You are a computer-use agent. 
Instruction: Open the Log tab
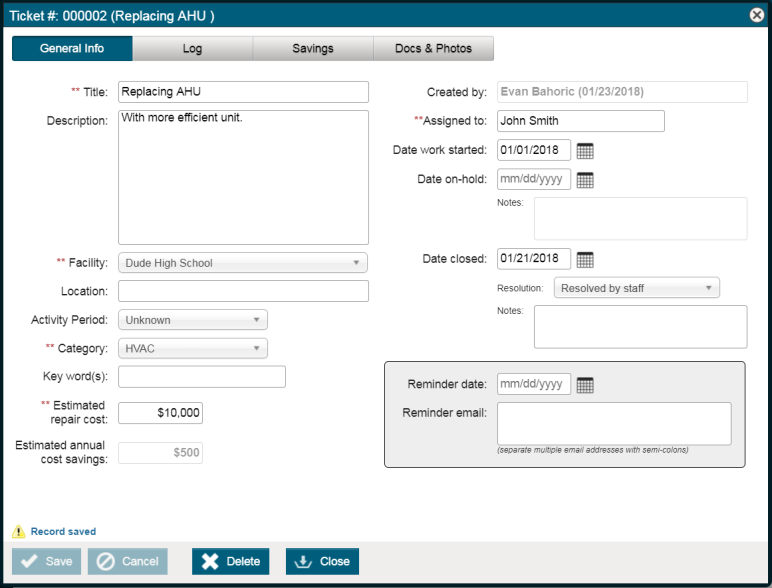point(193,48)
